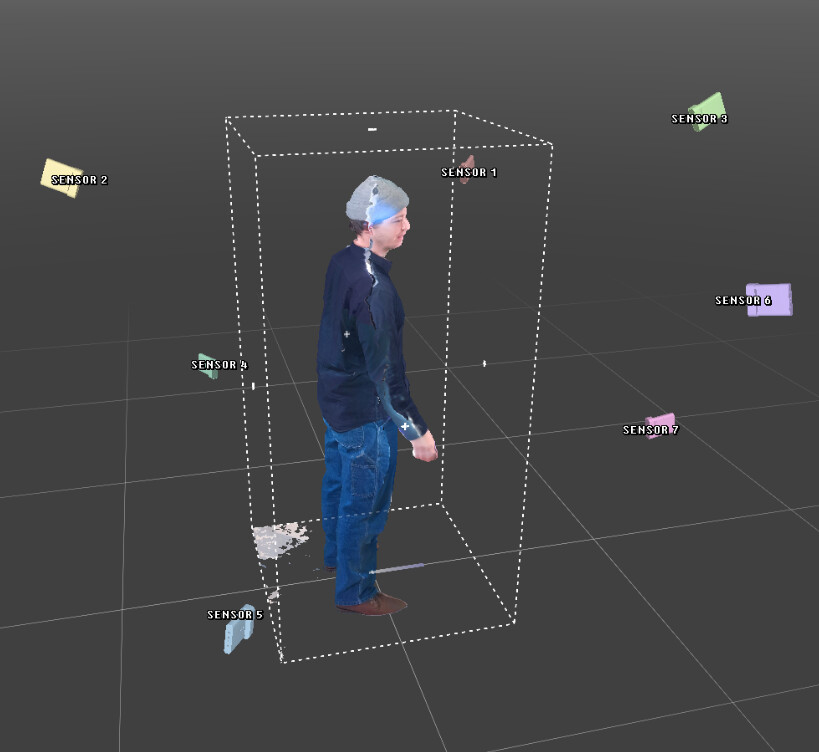Click the plus handle on the person's back
Viewport: 819px width, 752px height.
[347, 333]
